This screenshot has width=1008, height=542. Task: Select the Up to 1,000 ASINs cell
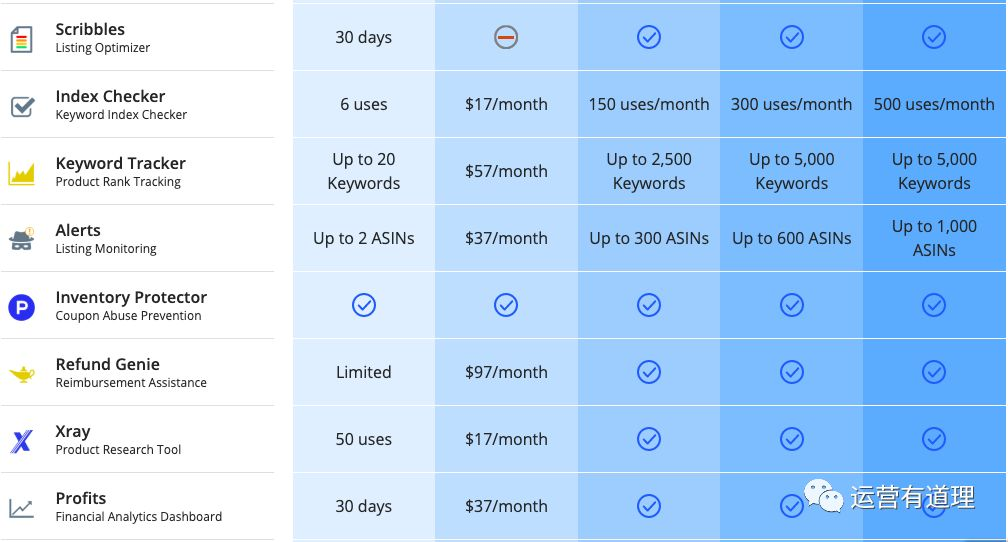click(x=934, y=238)
